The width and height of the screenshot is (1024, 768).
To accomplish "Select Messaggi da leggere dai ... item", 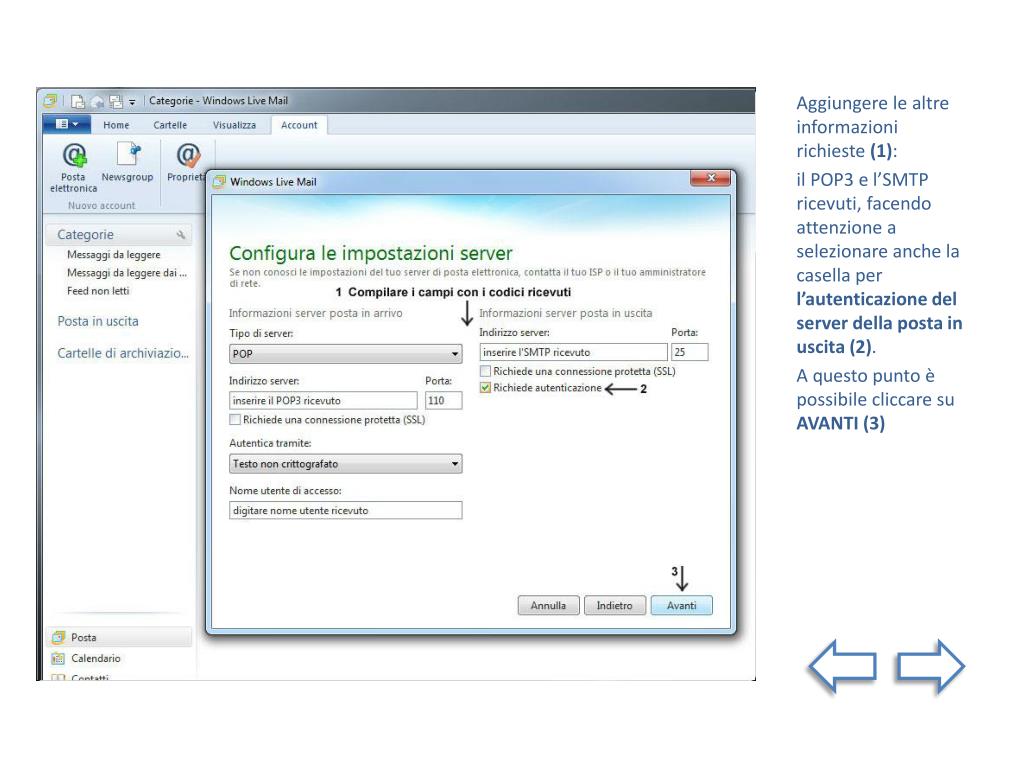I will 127,273.
